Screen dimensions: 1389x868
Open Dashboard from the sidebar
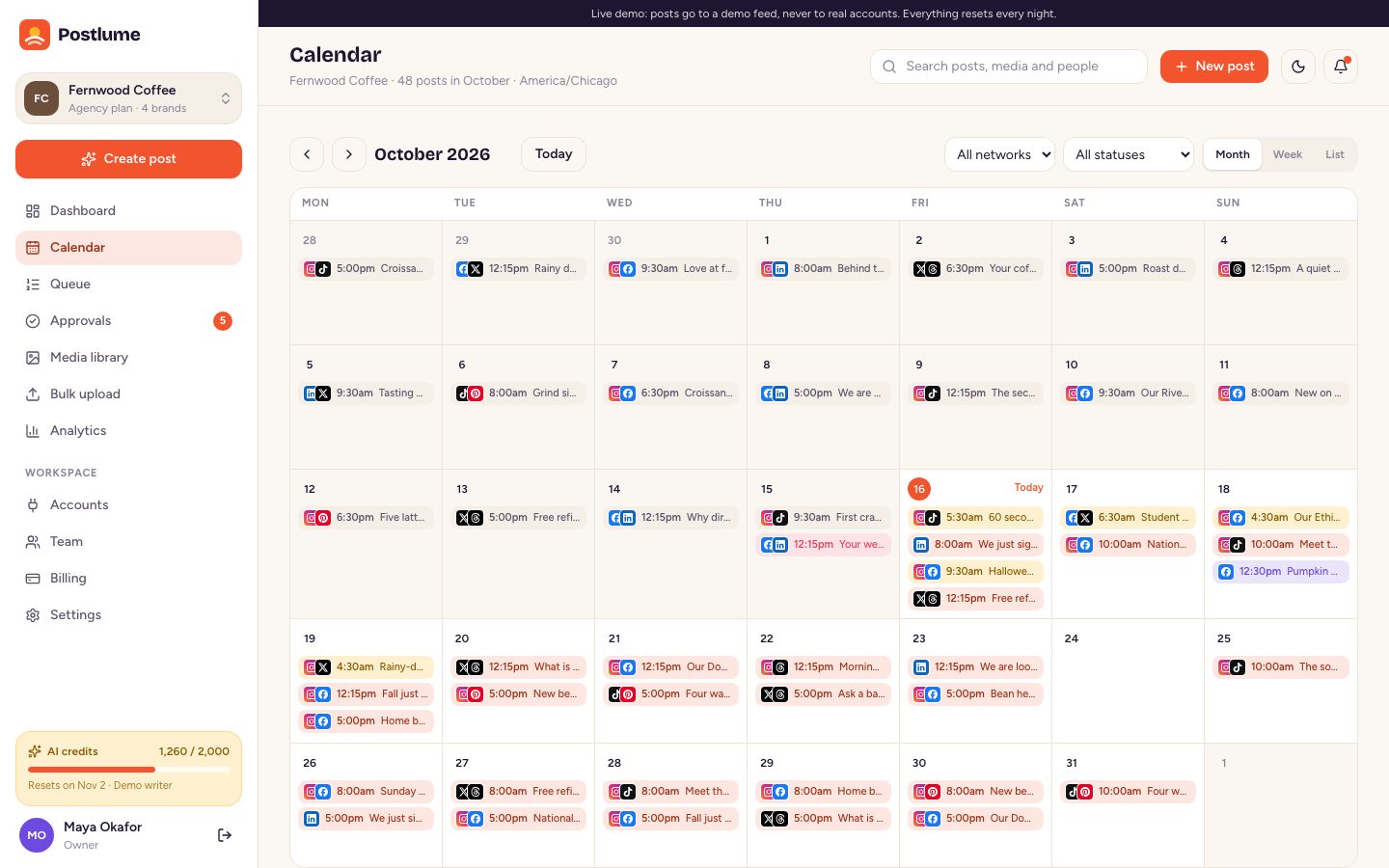pos(128,211)
